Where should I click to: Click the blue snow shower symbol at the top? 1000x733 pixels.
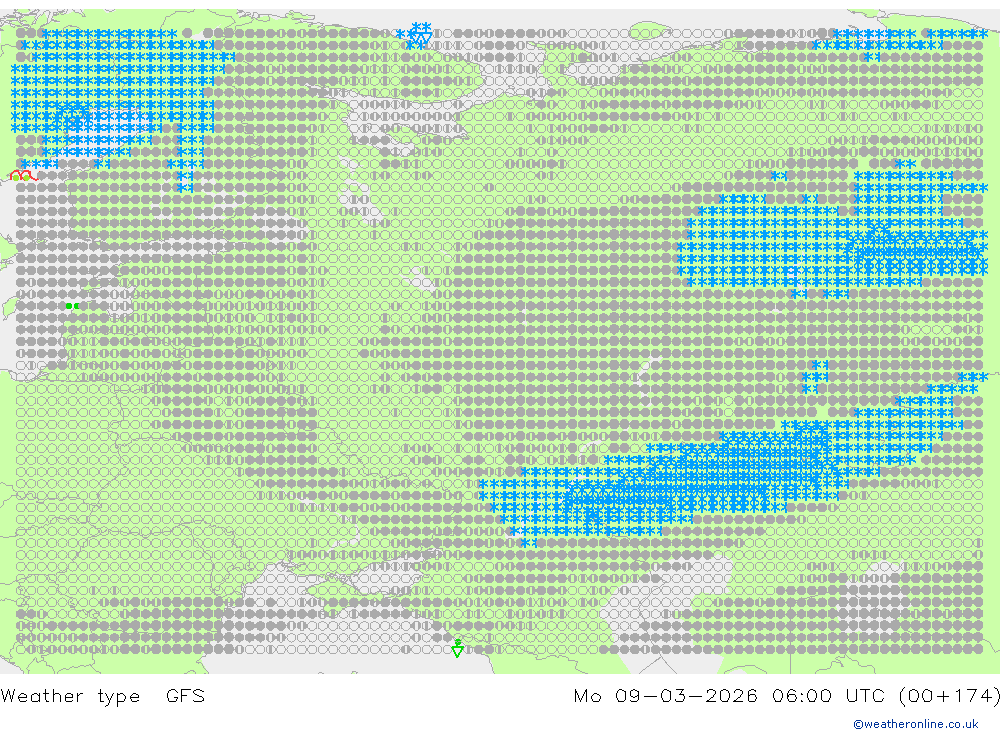(x=420, y=34)
